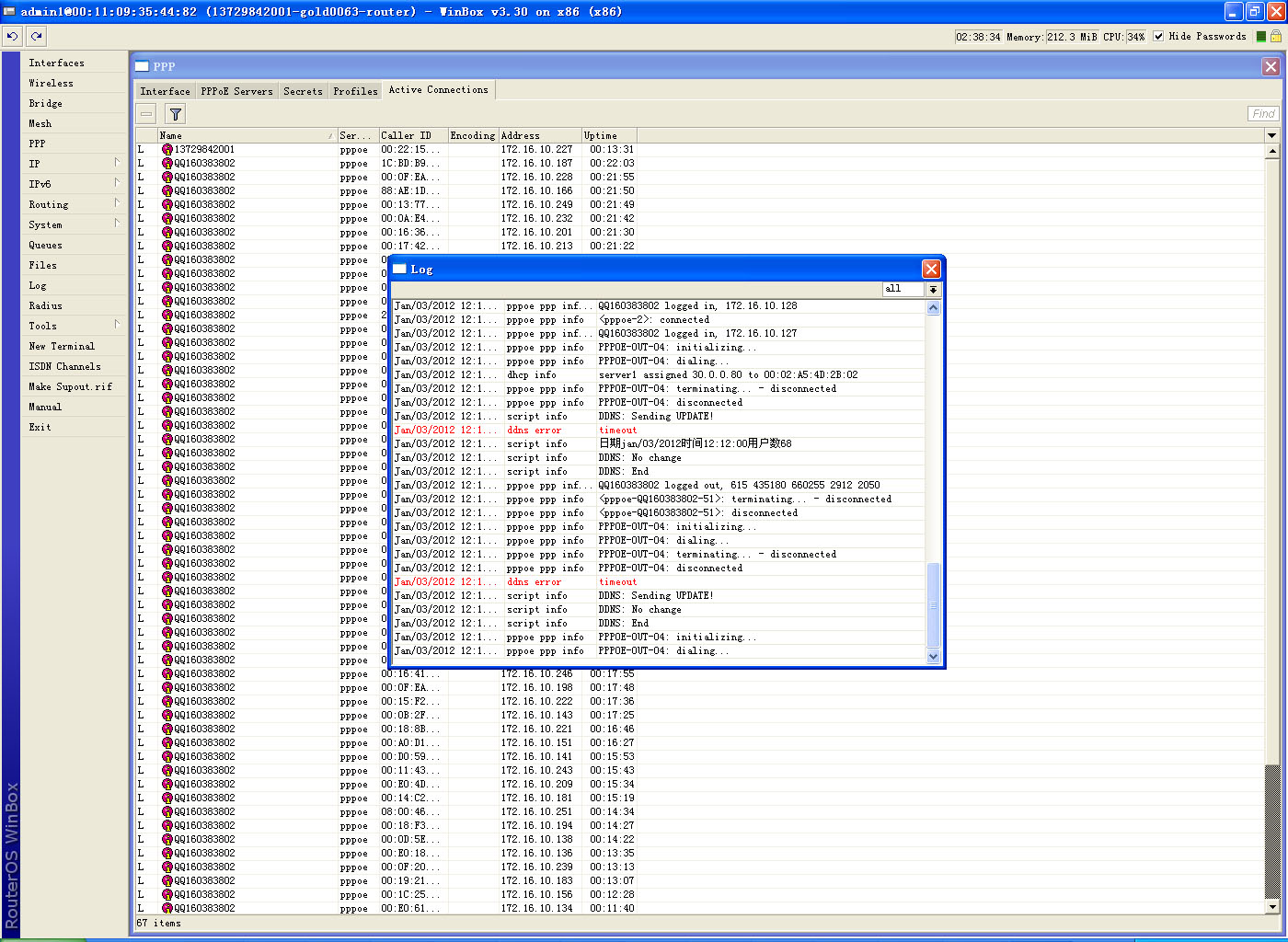Switch to the Interface tab
Viewport: 1288px width, 942px height.
166,91
